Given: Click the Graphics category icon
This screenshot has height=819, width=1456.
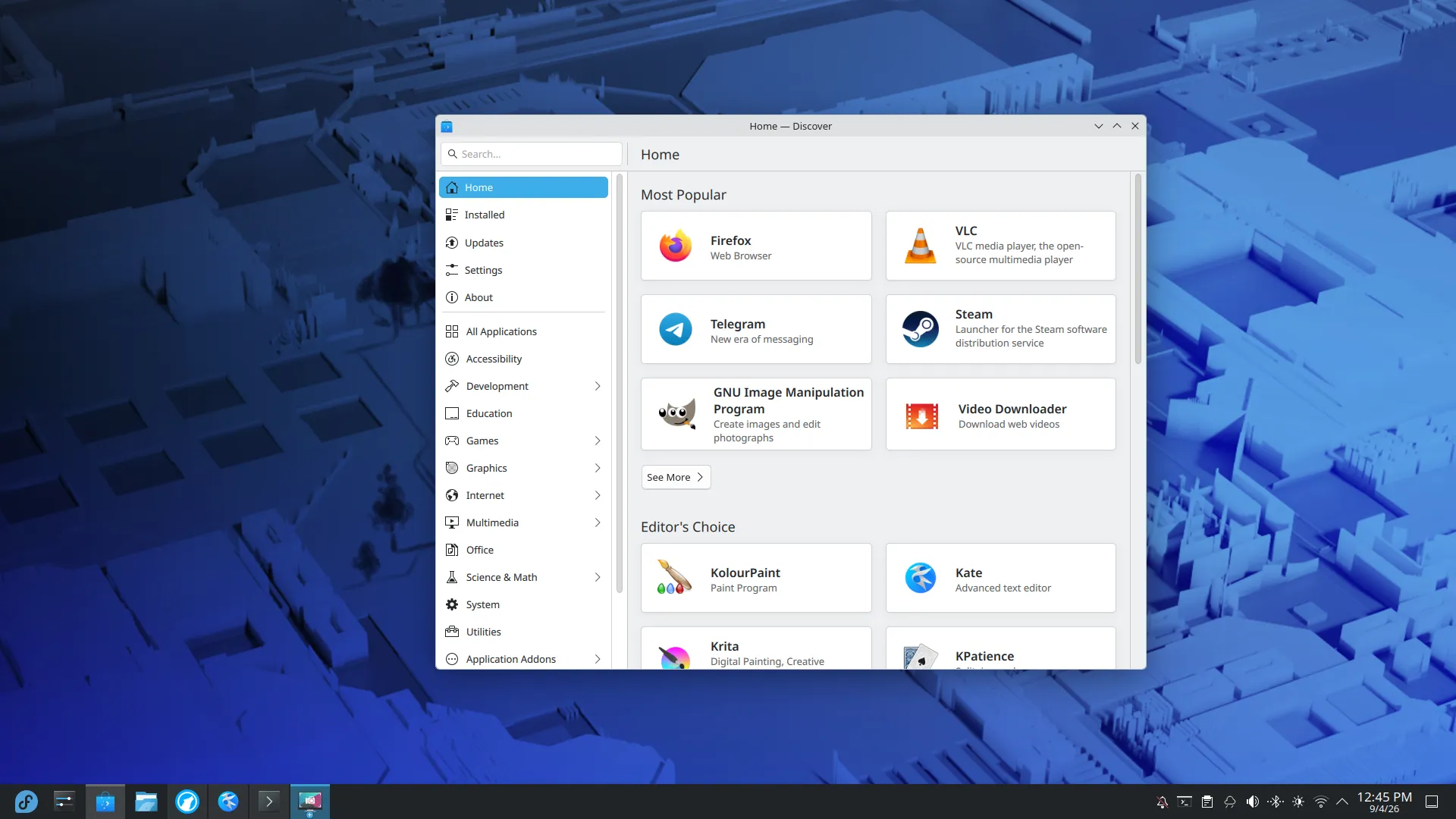Looking at the screenshot, I should pos(452,468).
